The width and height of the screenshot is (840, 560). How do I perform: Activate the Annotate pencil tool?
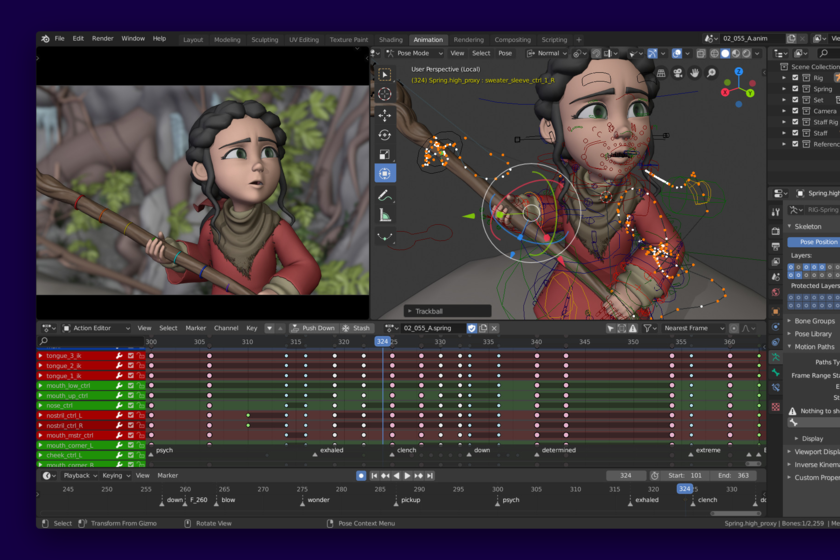point(385,195)
